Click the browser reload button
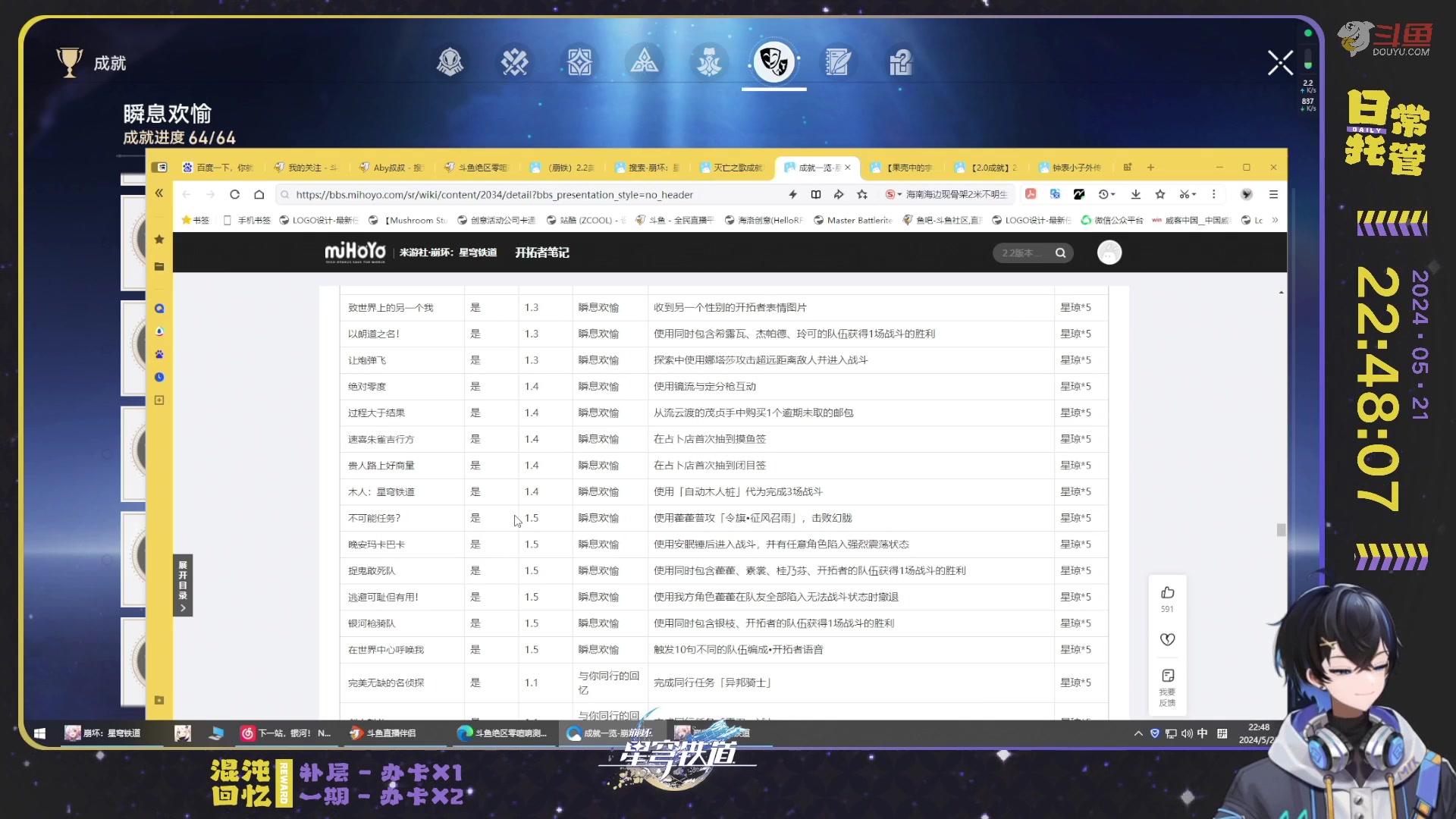This screenshot has width=1456, height=819. (x=235, y=195)
